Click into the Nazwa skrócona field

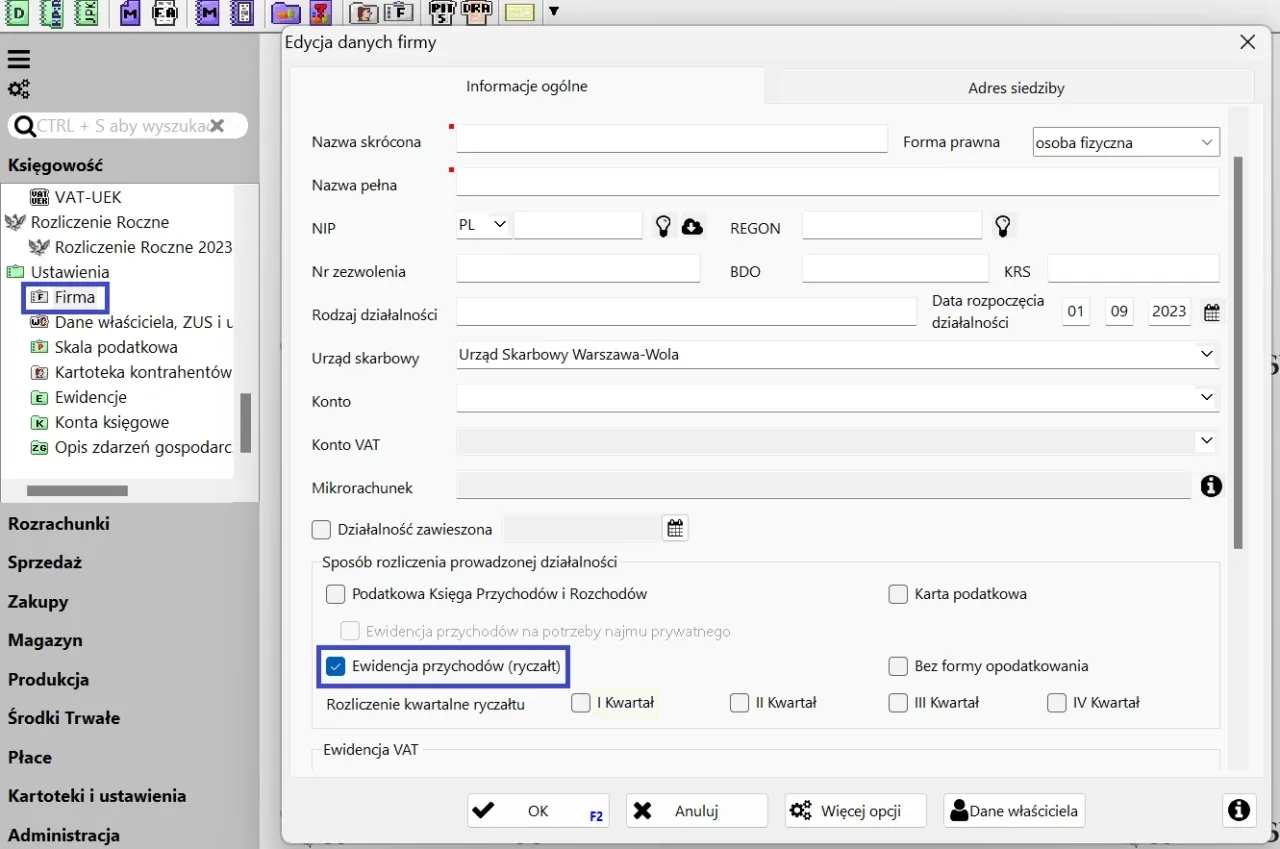point(671,139)
